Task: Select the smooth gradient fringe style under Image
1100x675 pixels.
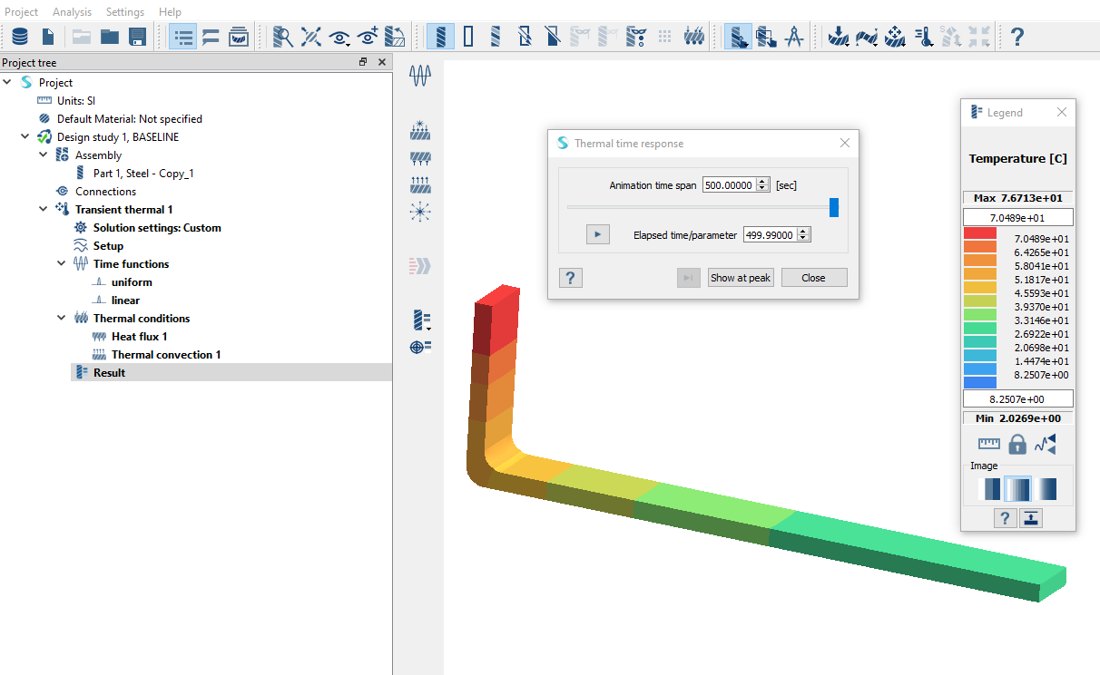Action: click(1046, 489)
